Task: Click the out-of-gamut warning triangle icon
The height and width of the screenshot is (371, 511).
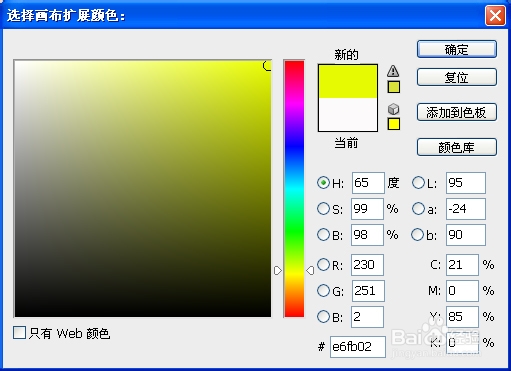Action: 393,70
